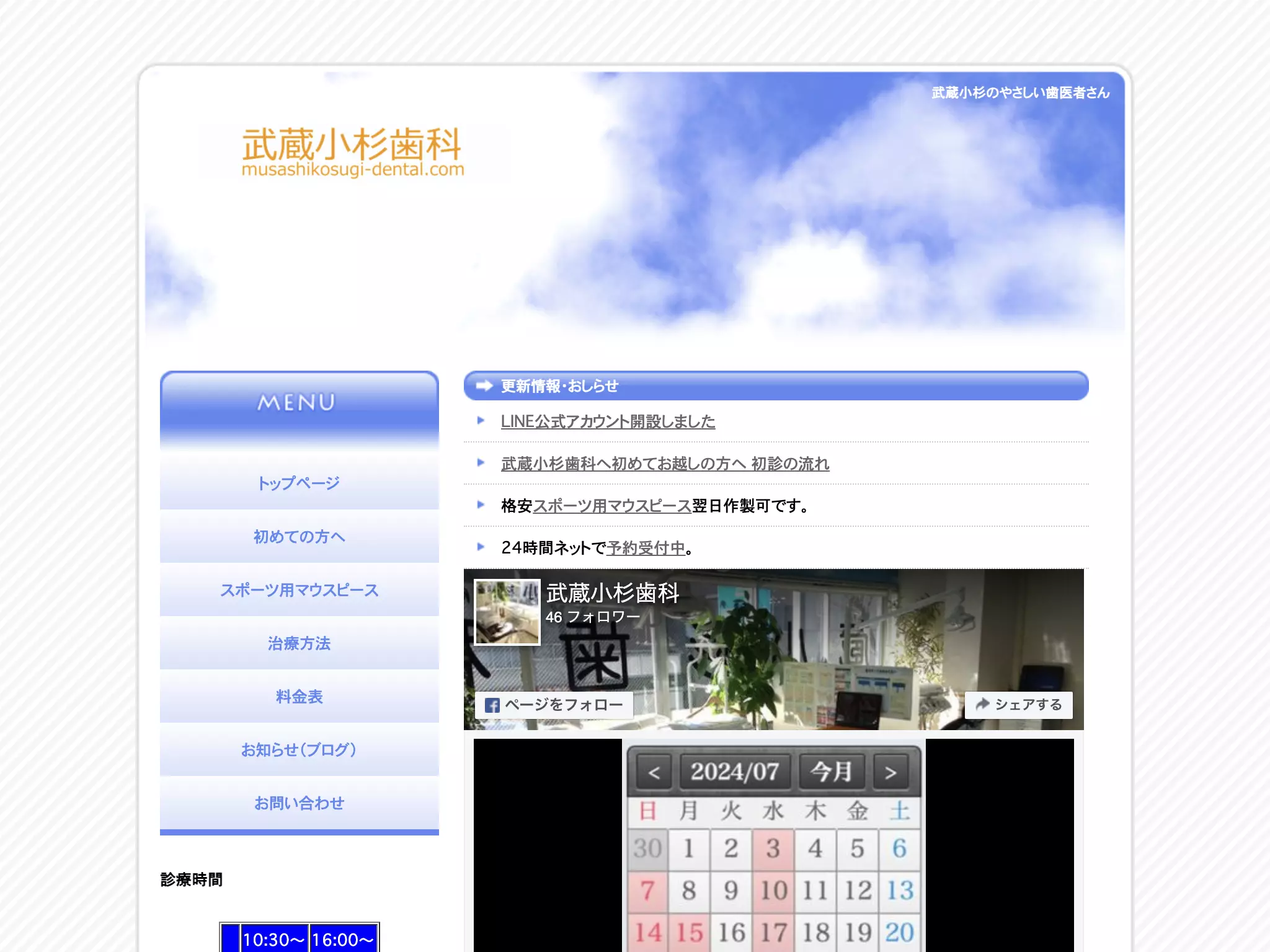The image size is (1270, 952).
Task: Click the Facebook page profile thumbnail
Action: tap(507, 612)
